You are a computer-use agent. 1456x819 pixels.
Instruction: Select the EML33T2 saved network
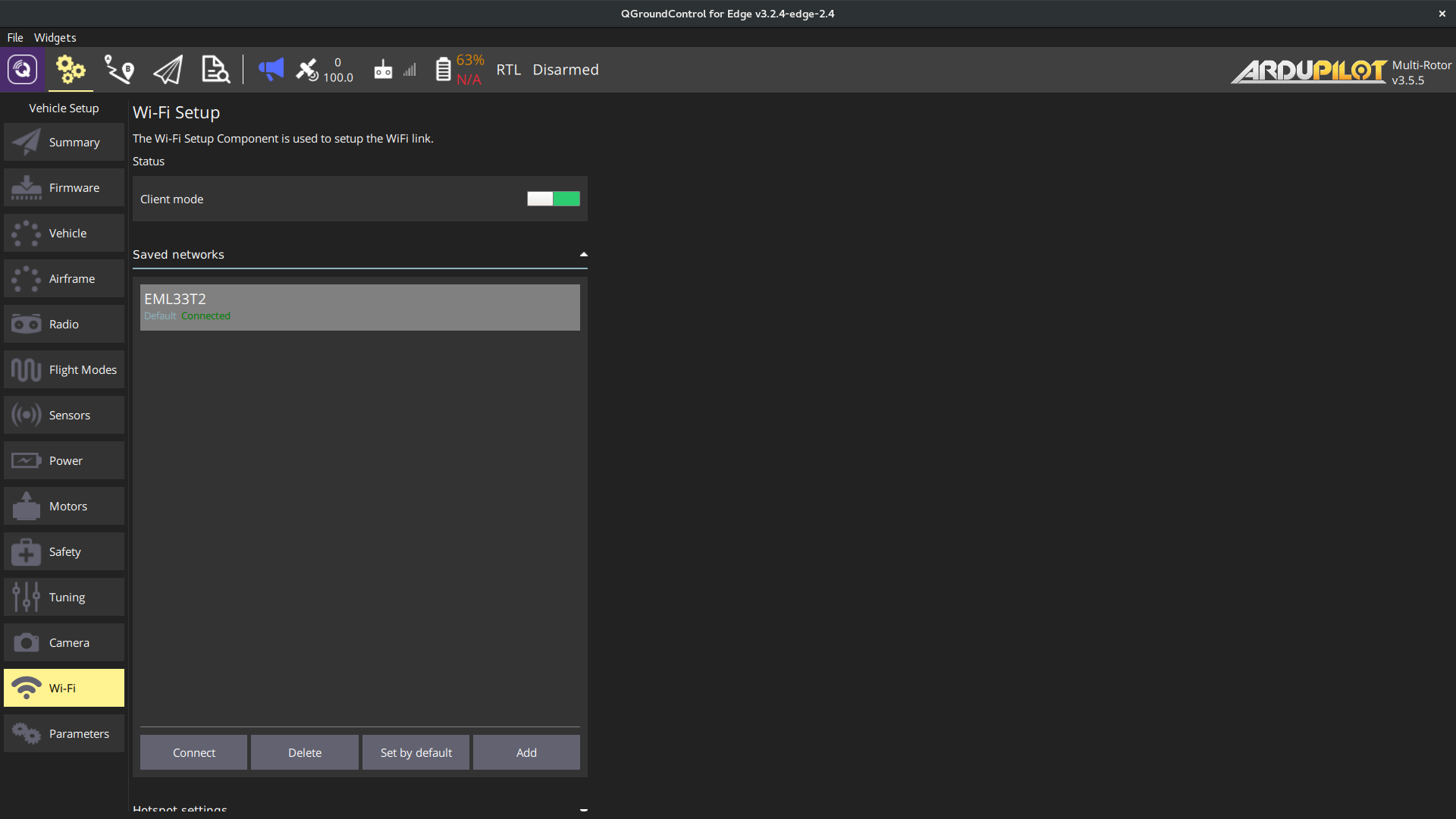tap(360, 307)
